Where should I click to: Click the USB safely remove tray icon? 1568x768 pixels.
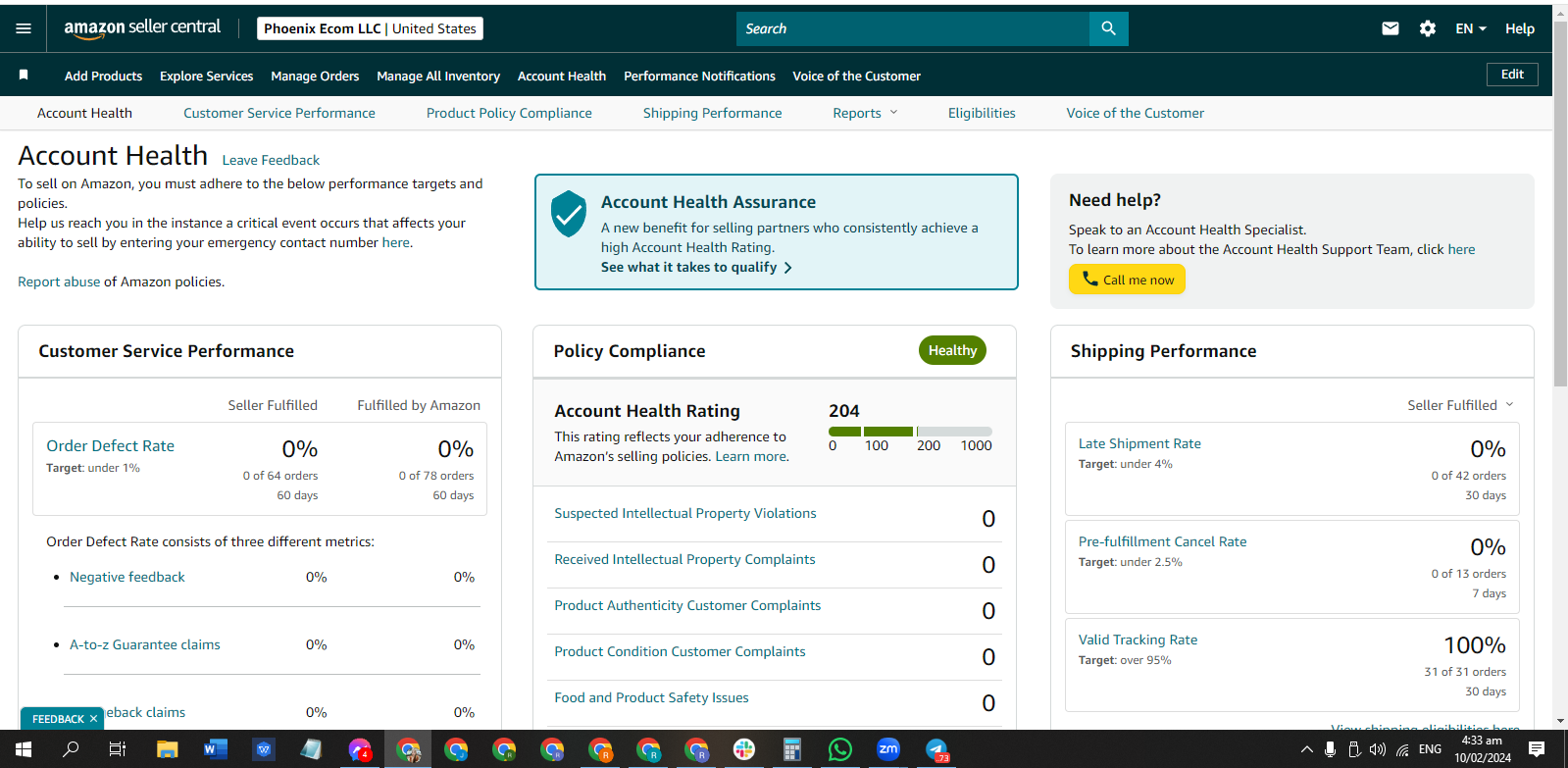1354,749
